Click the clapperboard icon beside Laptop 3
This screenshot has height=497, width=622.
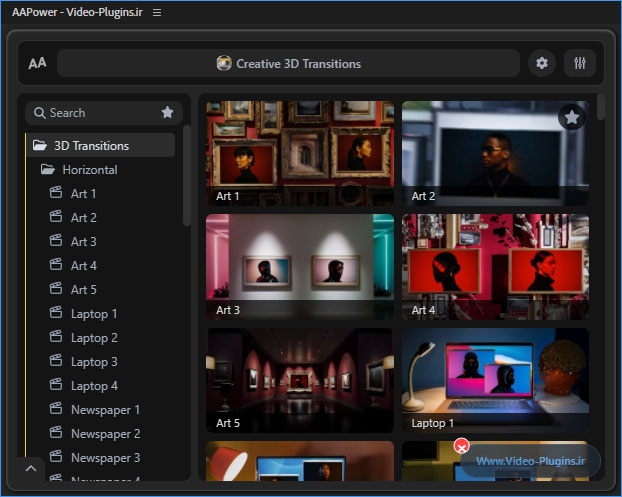click(56, 361)
